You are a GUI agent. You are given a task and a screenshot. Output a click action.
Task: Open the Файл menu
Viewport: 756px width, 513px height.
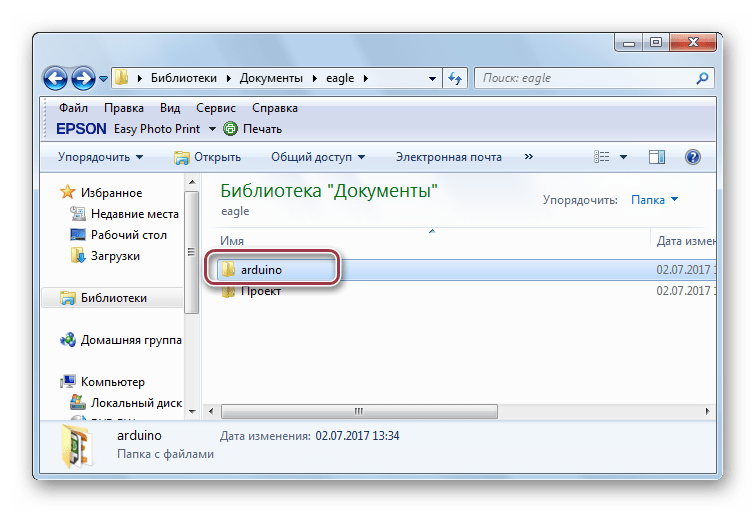coord(73,108)
